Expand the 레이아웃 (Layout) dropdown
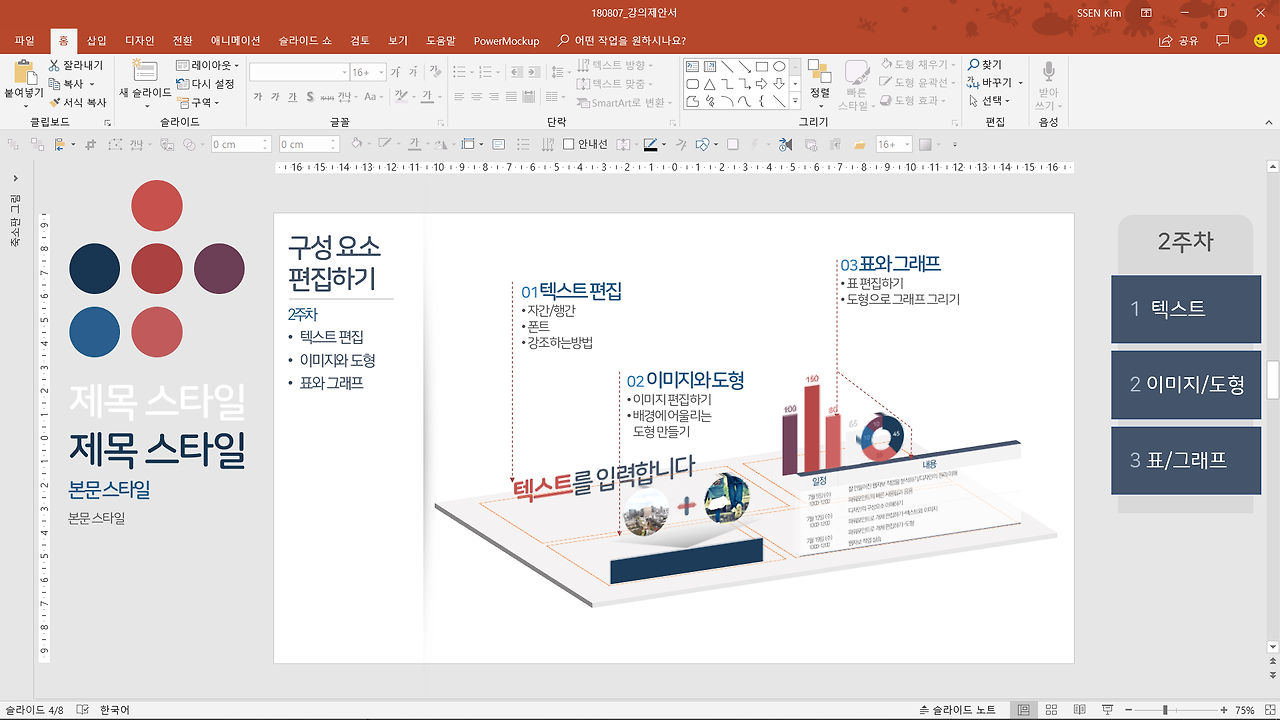 click(208, 65)
